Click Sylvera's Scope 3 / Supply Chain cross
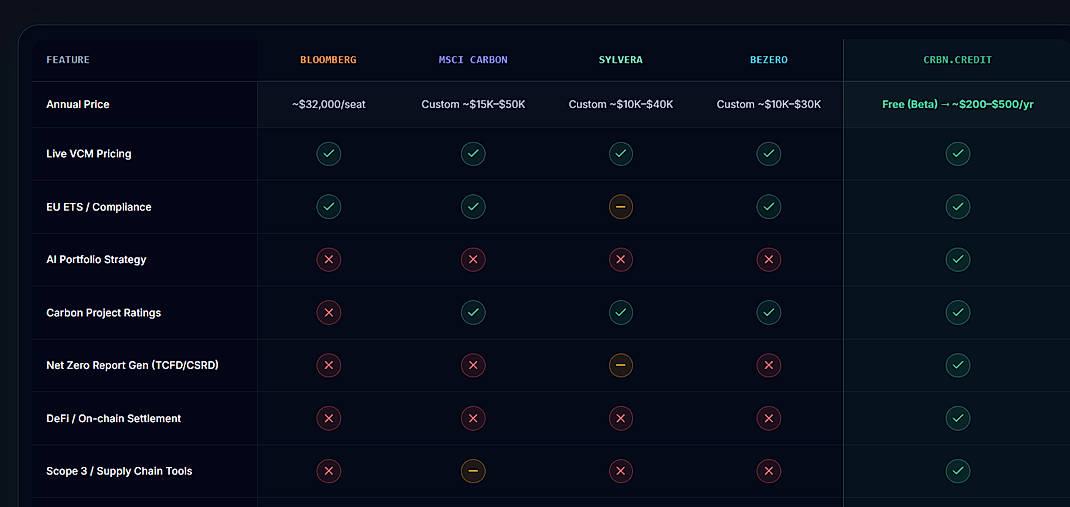The width and height of the screenshot is (1070, 507). [620, 471]
